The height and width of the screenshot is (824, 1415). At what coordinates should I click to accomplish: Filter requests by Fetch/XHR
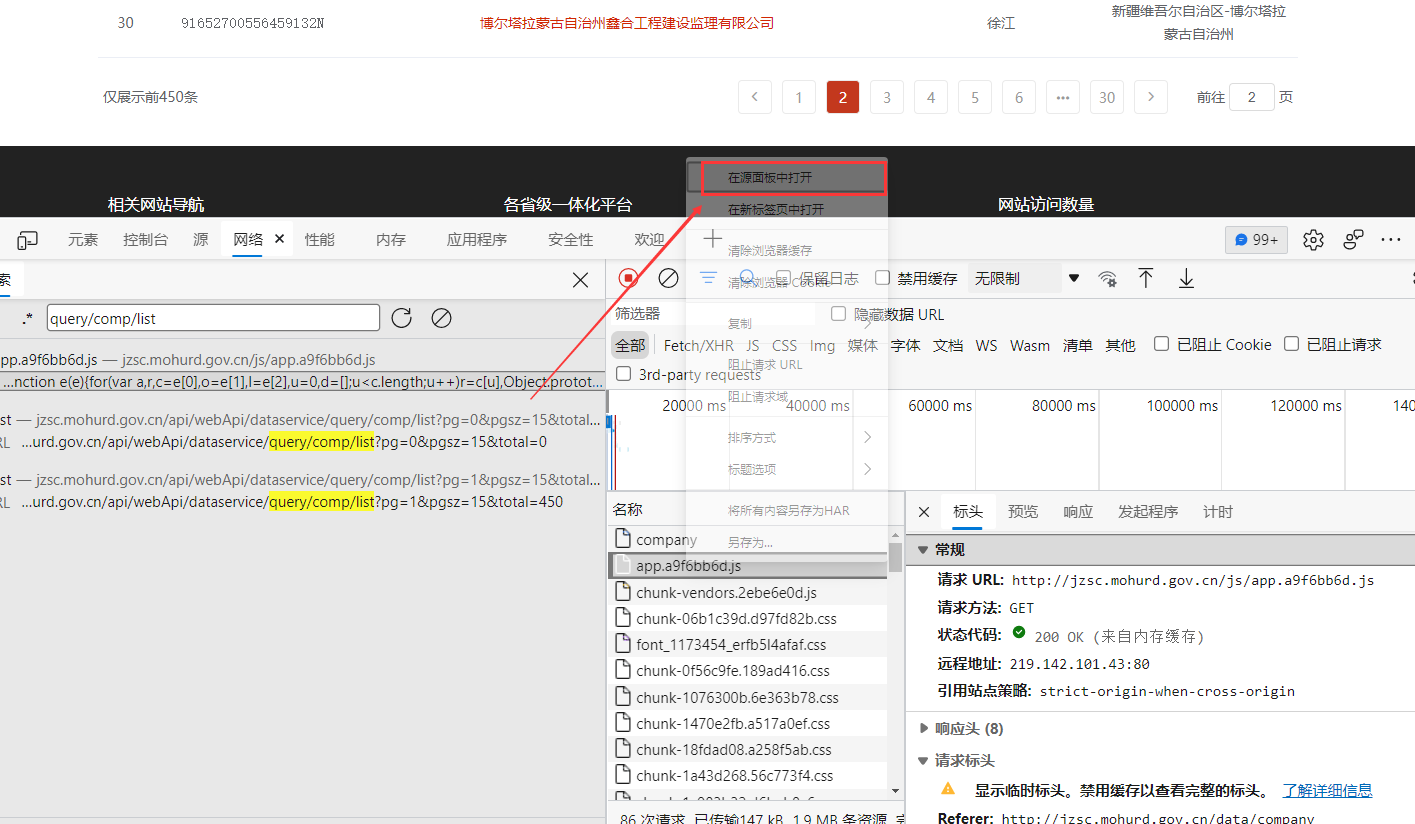699,345
